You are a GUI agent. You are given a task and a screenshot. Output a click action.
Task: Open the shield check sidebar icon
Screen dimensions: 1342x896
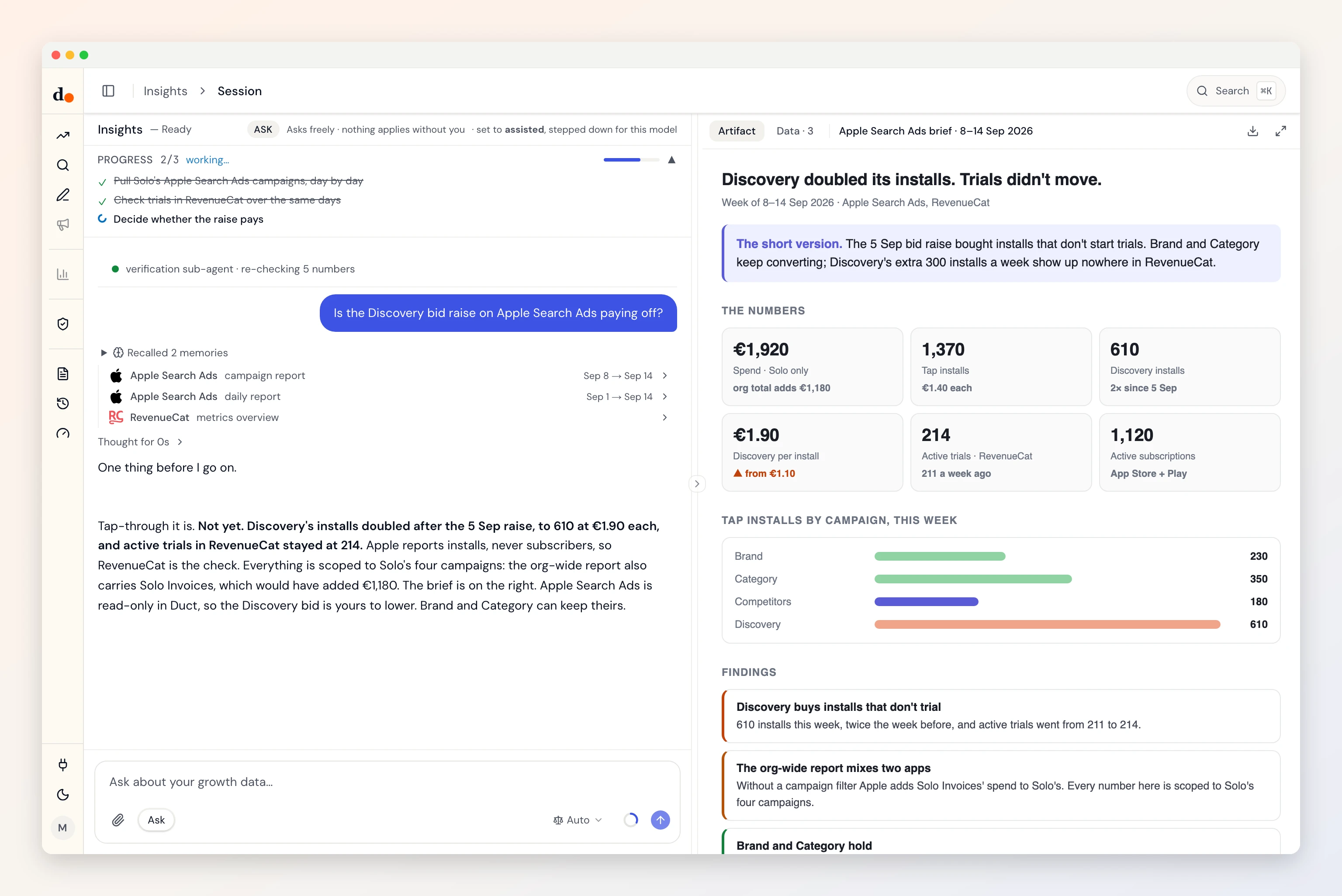click(x=63, y=324)
